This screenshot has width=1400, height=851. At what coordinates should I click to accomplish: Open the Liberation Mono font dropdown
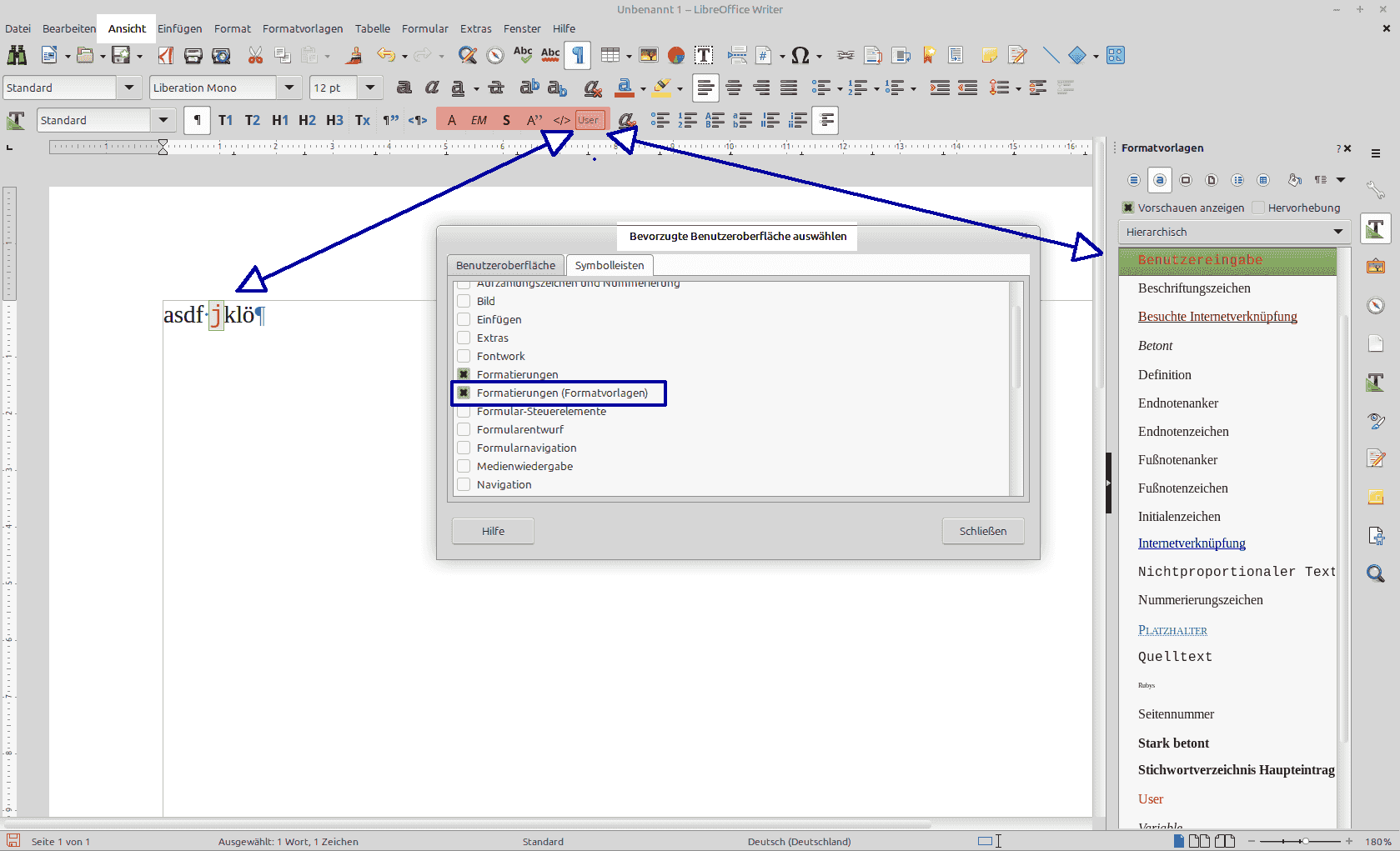(x=289, y=88)
